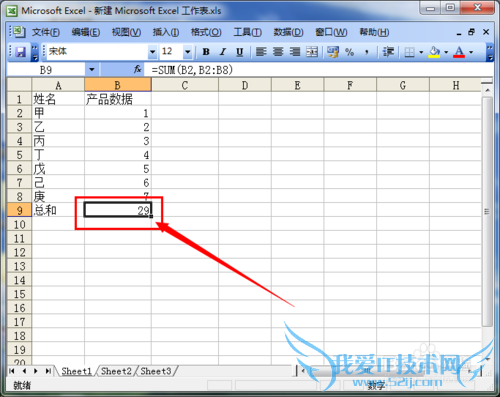Expand the standard toolbar options

pyautogui.click(x=35, y=52)
